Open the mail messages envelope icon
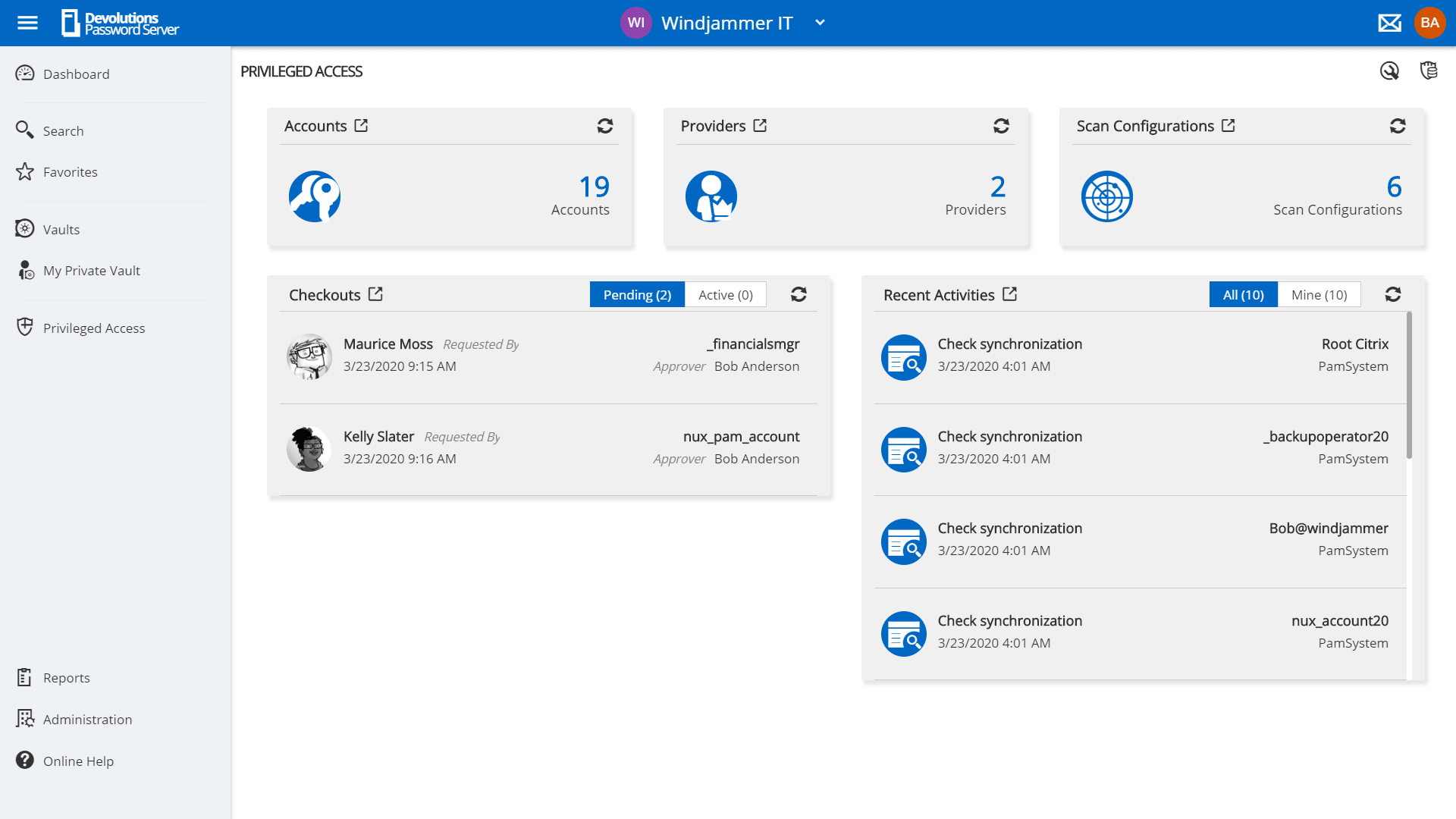The height and width of the screenshot is (819, 1456). (x=1389, y=23)
